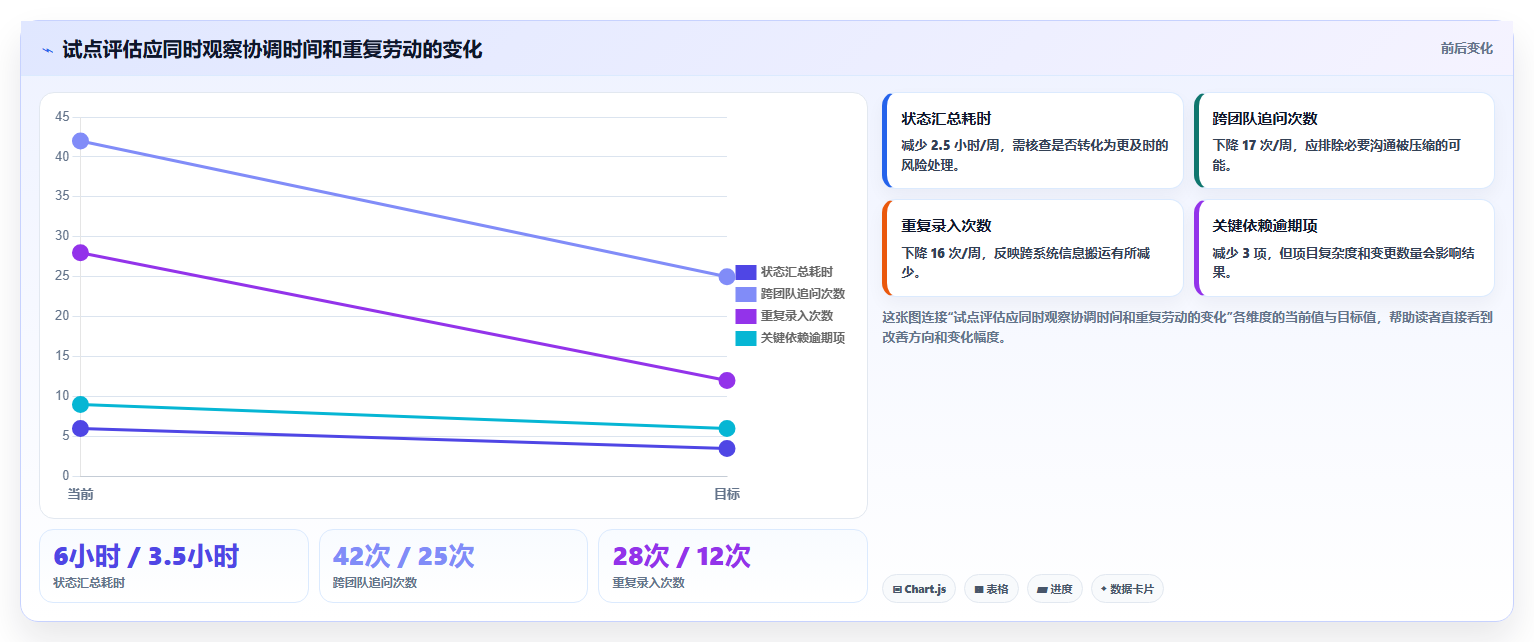The image size is (1534, 642).
Task: Click the 25 data point at 目标
Action: [x=727, y=277]
